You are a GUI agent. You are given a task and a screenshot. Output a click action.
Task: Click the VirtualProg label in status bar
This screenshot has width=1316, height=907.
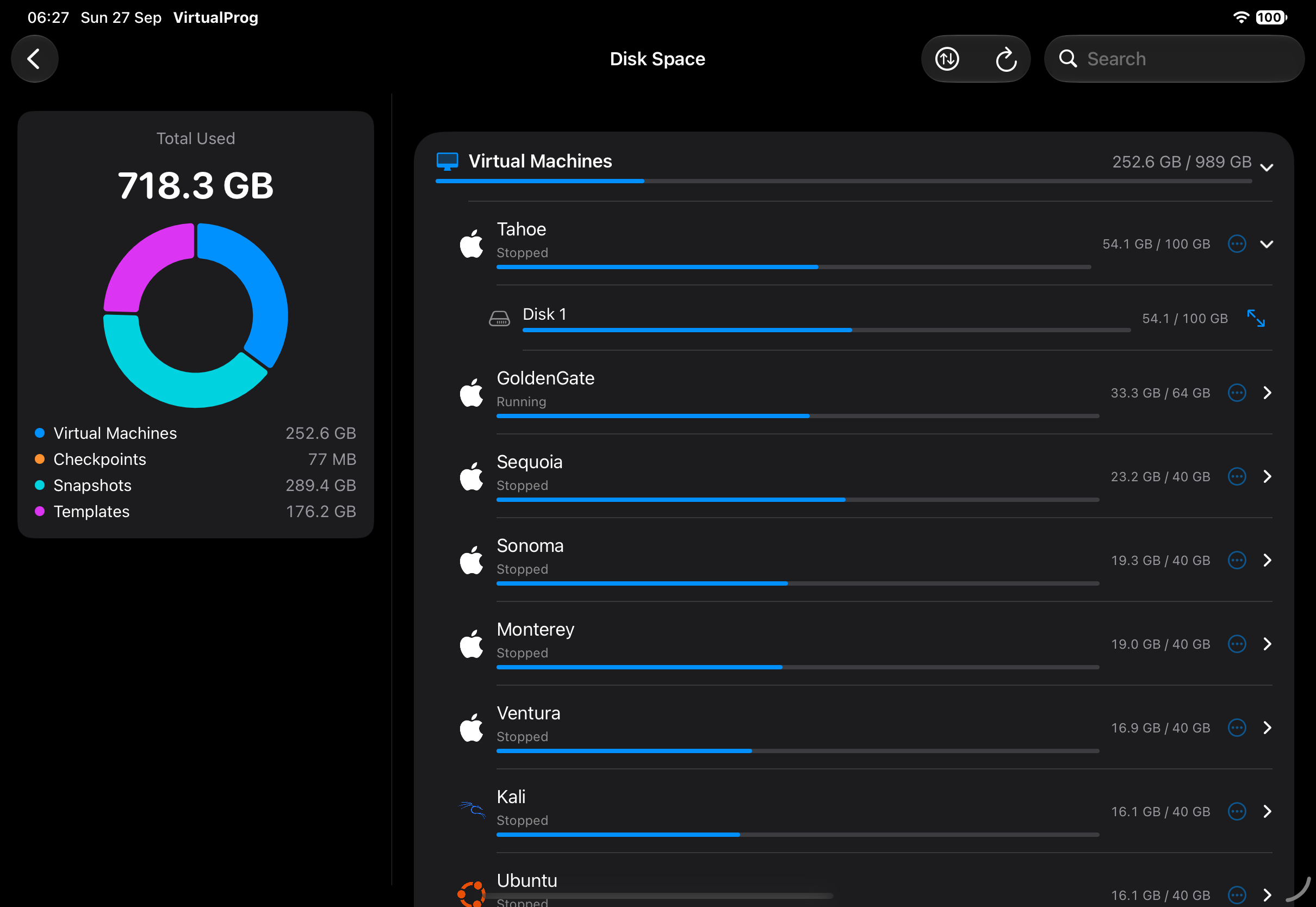pyautogui.click(x=216, y=17)
